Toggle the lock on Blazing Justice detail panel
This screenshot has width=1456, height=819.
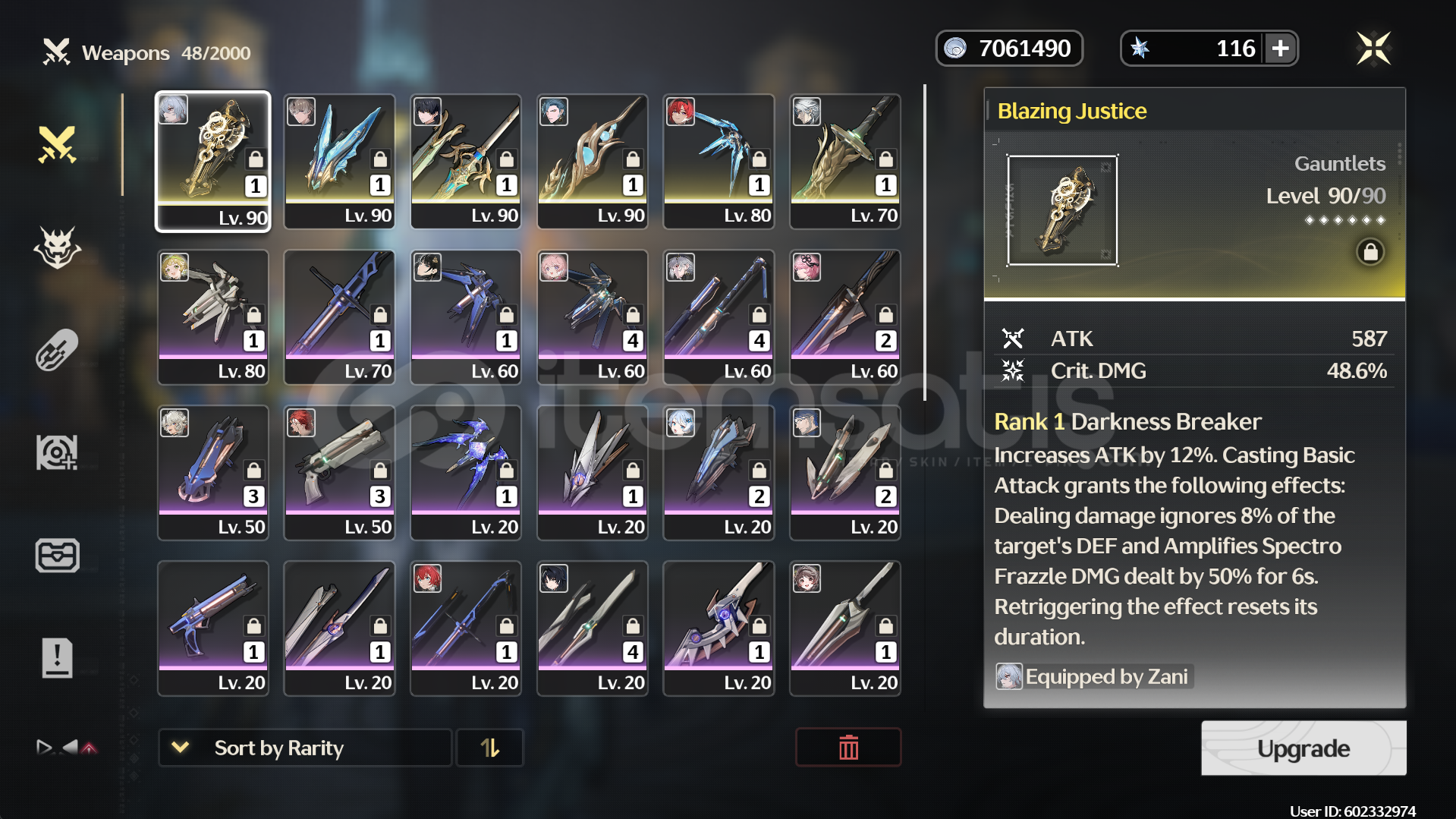[1370, 252]
